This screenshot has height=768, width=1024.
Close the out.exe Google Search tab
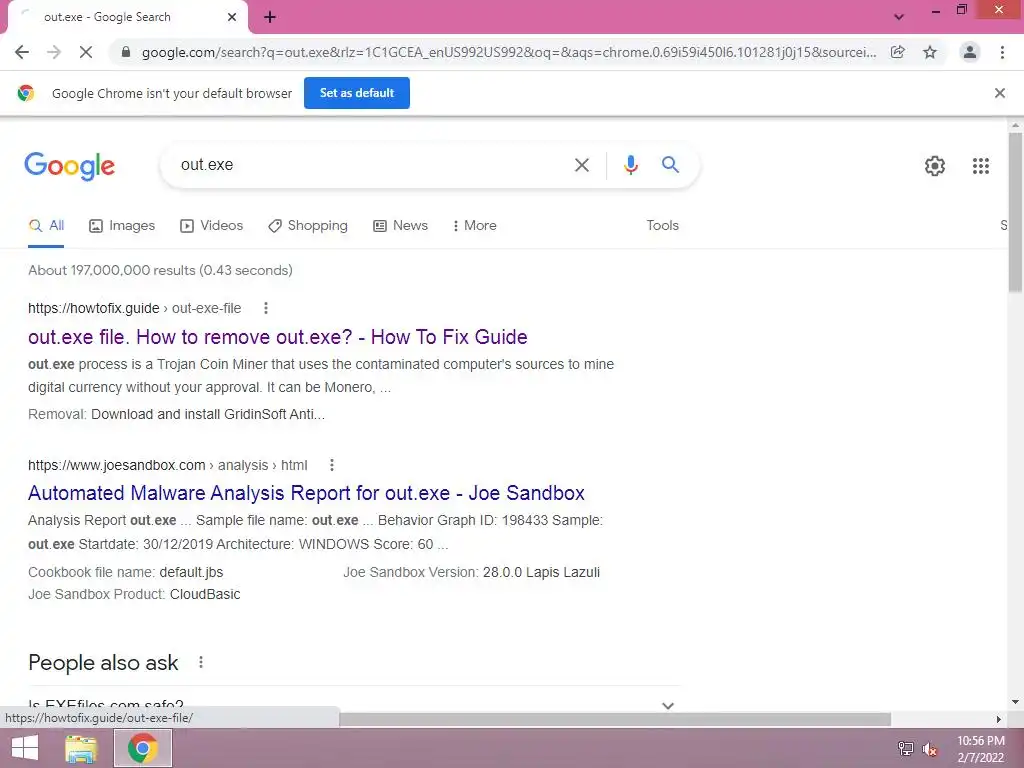[232, 17]
